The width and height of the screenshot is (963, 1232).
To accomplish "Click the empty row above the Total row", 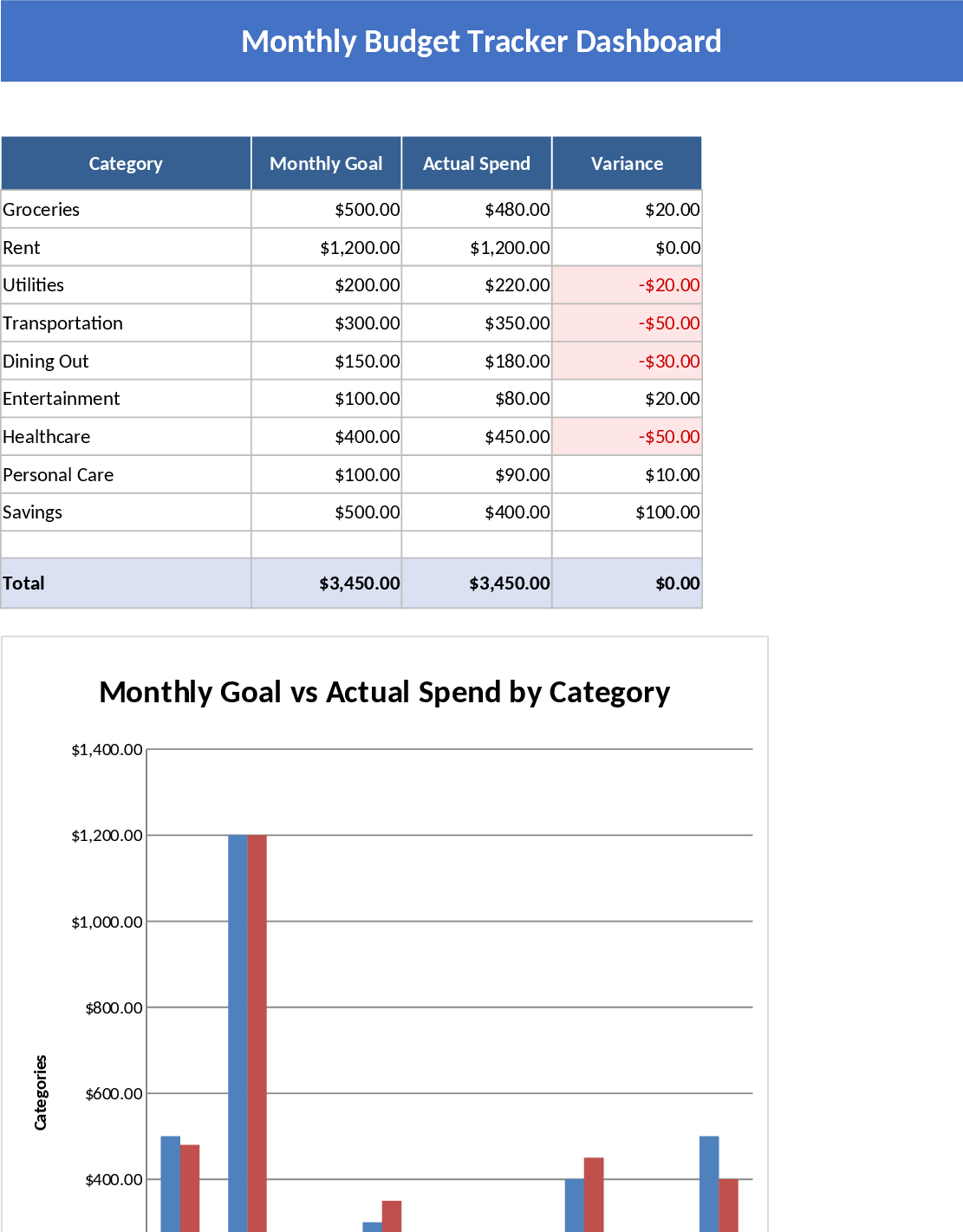I will coord(126,544).
